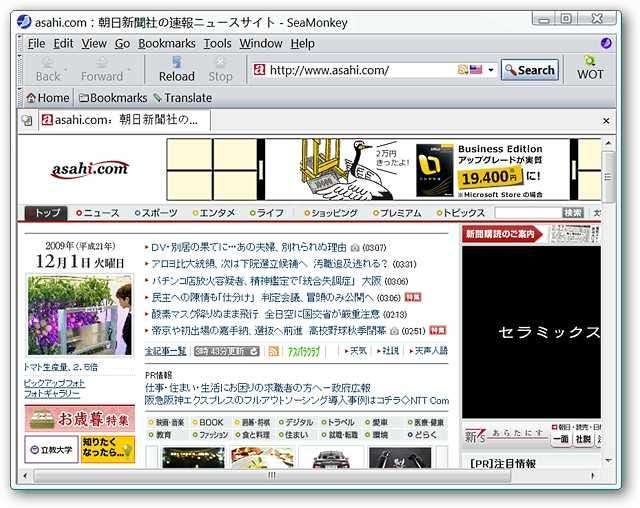This screenshot has width=640, height=508.
Task: Open the Tools menu
Action: pos(217,43)
